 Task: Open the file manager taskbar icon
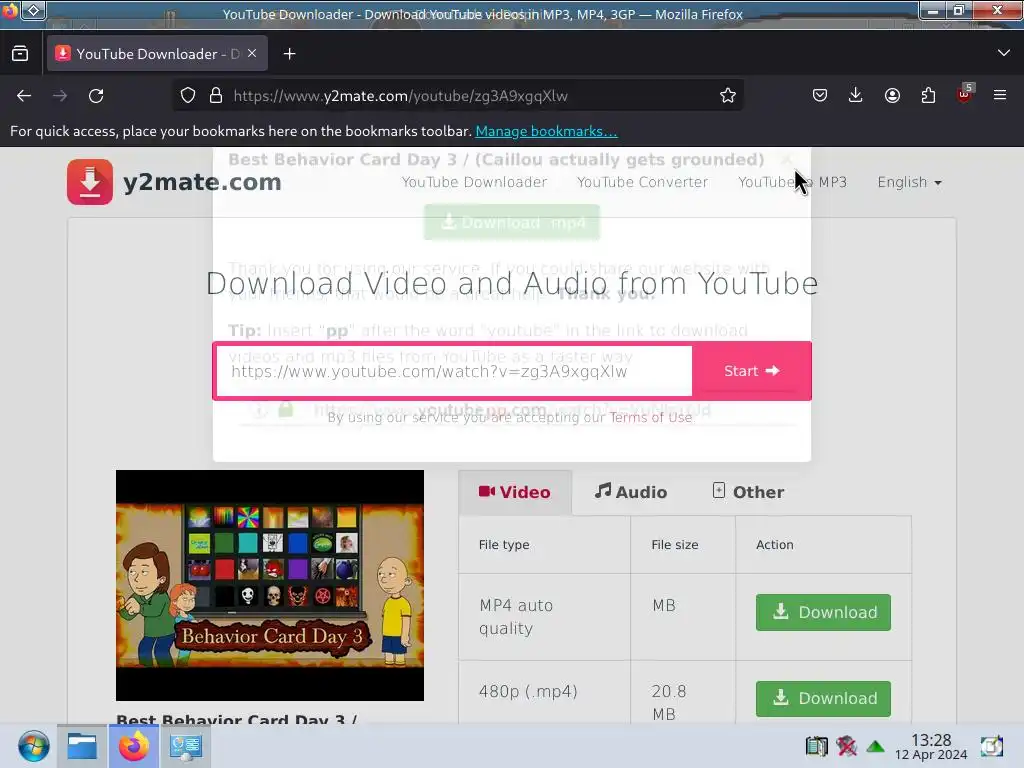tap(82, 746)
